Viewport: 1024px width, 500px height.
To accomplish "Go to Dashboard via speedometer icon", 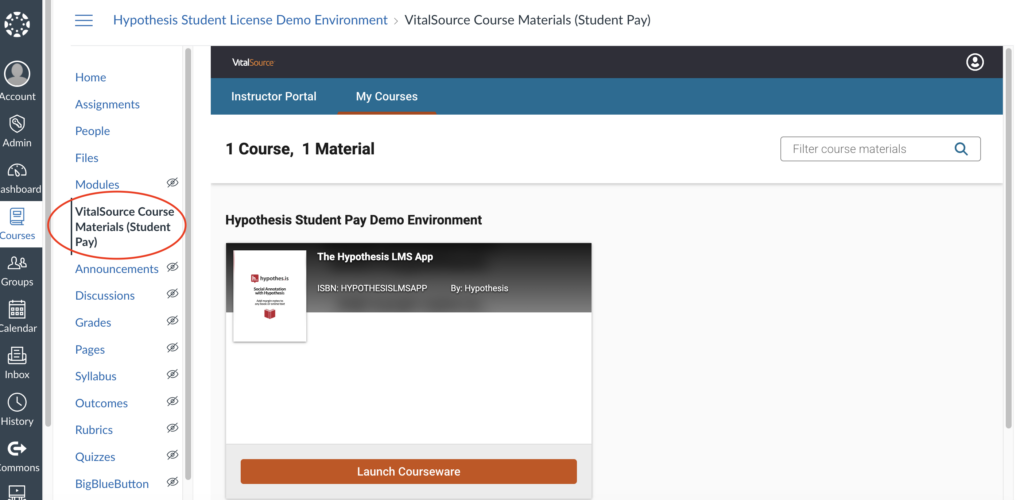I will [x=17, y=170].
